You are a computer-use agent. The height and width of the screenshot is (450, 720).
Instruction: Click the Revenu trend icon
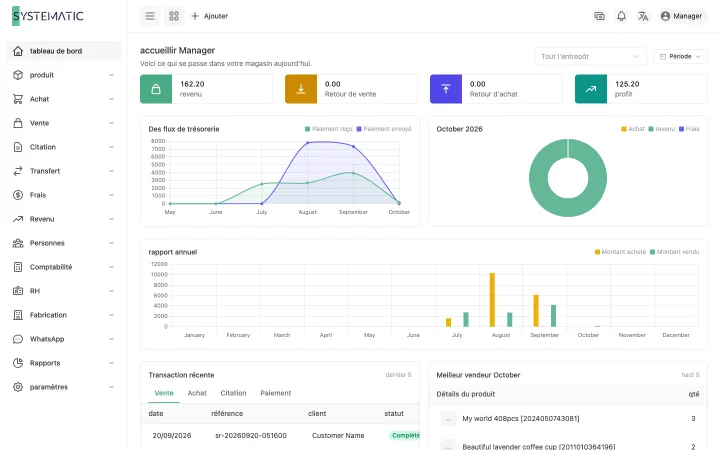click(x=18, y=219)
